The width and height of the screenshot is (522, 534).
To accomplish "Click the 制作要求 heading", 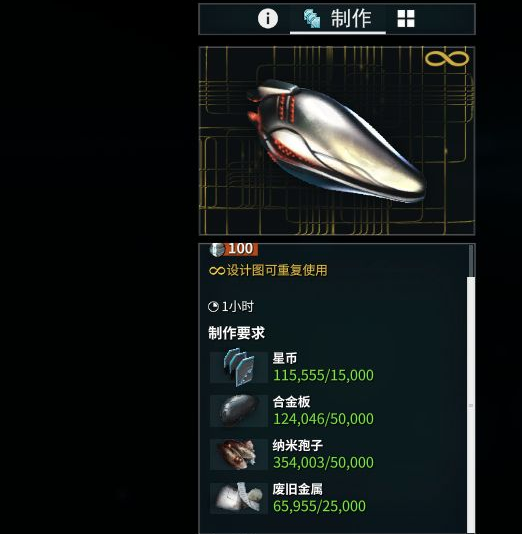I will (236, 333).
